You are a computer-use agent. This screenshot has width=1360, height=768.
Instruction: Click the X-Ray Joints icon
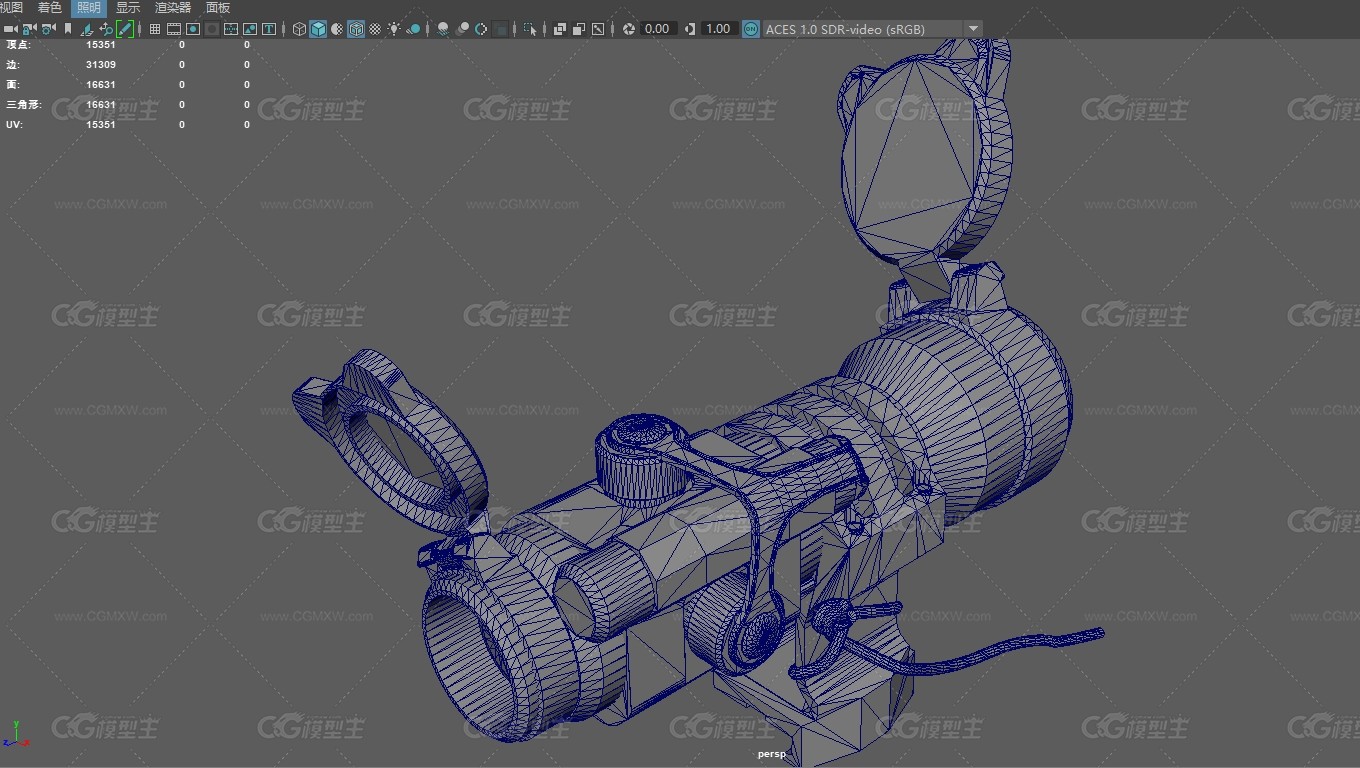pyautogui.click(x=598, y=29)
